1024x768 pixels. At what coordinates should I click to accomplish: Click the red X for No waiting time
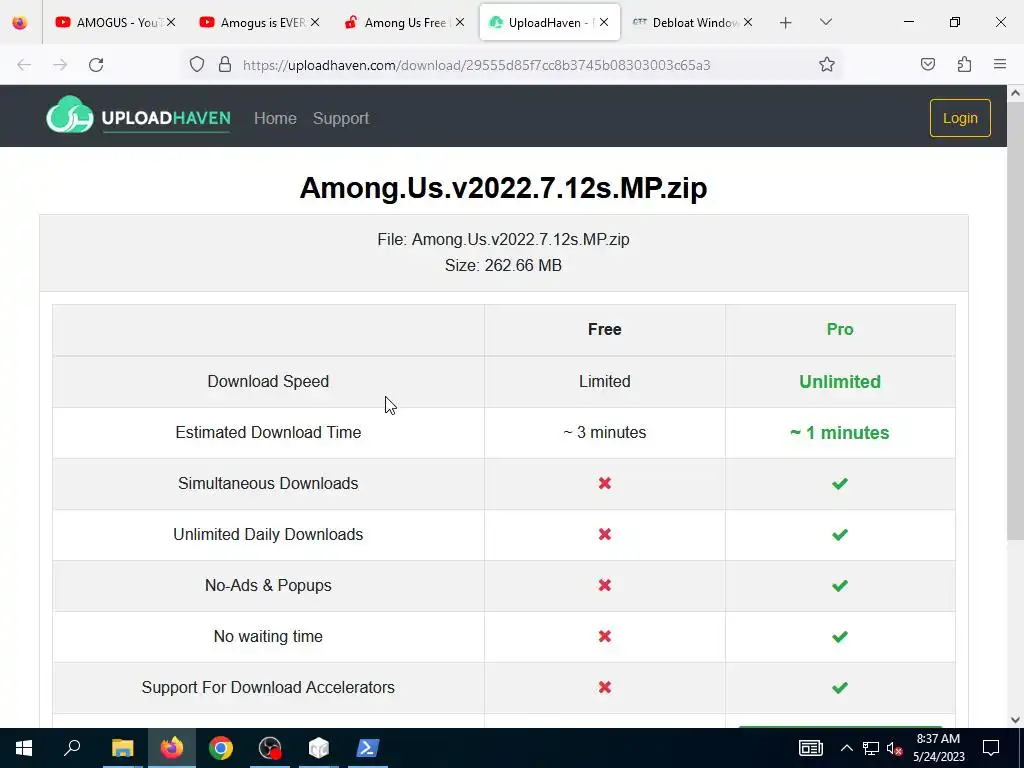[605, 636]
